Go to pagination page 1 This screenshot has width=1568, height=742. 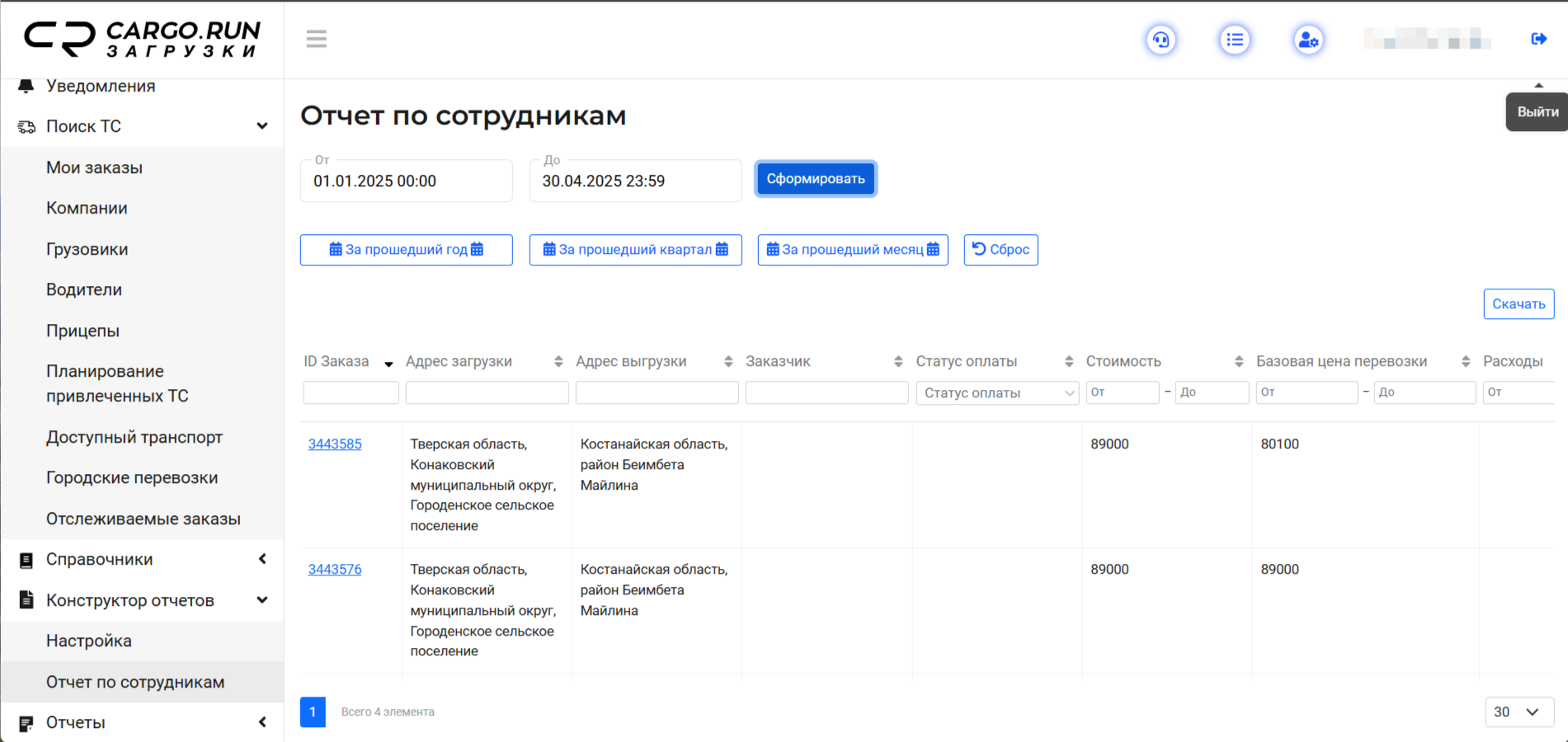tap(313, 712)
